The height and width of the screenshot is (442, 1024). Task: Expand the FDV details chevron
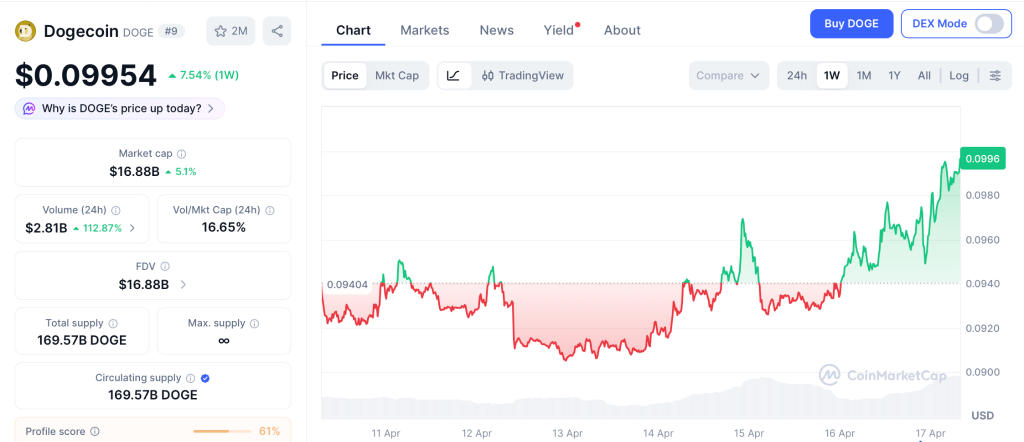182,285
